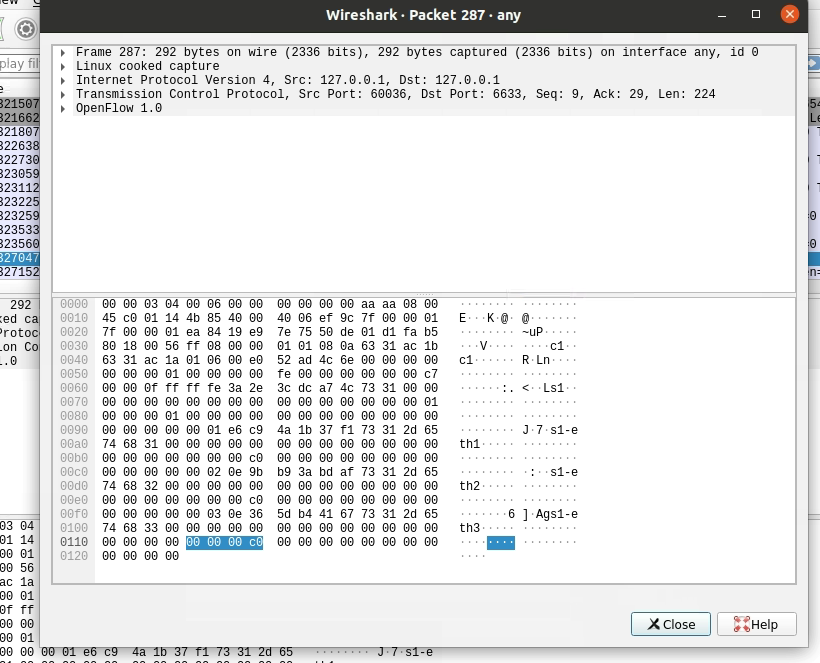Image resolution: width=820 pixels, height=663 pixels.
Task: Click hex offset 0120 last row label
Action: (74, 556)
